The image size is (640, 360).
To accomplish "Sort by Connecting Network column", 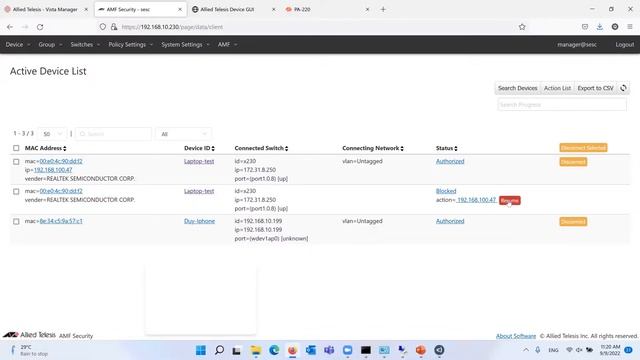I will point(373,148).
